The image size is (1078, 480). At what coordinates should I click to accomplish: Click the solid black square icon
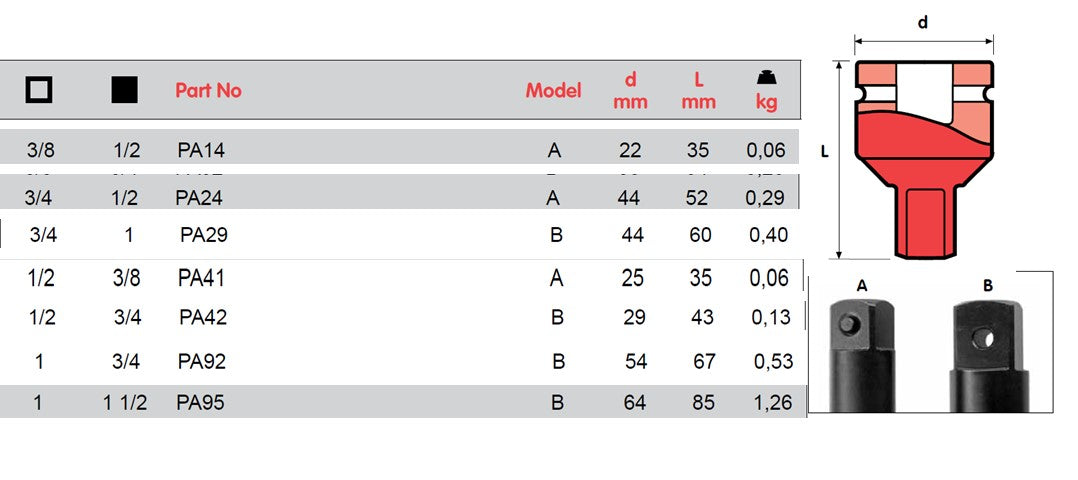pos(125,90)
